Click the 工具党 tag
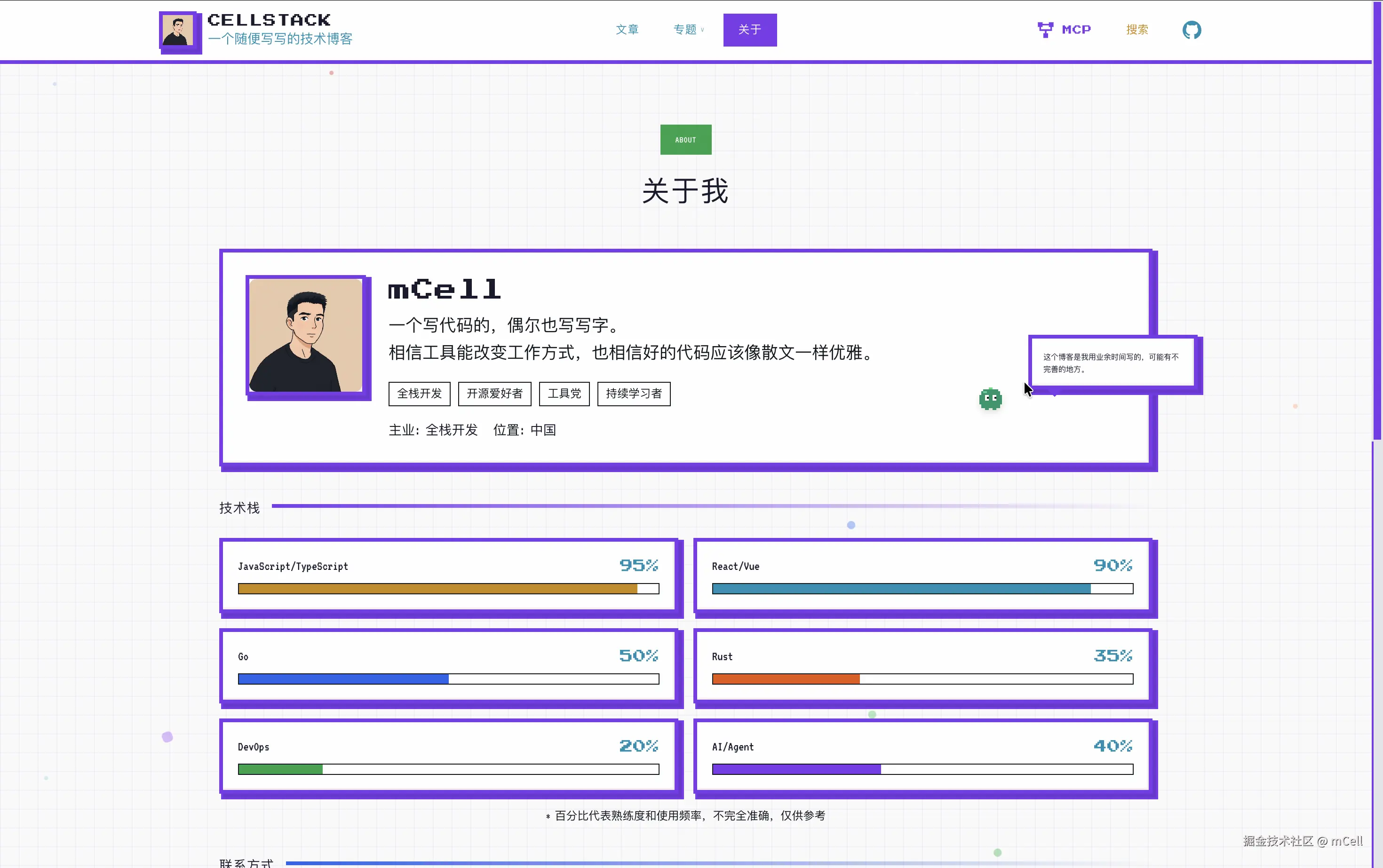Image resolution: width=1383 pixels, height=868 pixels. 564,394
